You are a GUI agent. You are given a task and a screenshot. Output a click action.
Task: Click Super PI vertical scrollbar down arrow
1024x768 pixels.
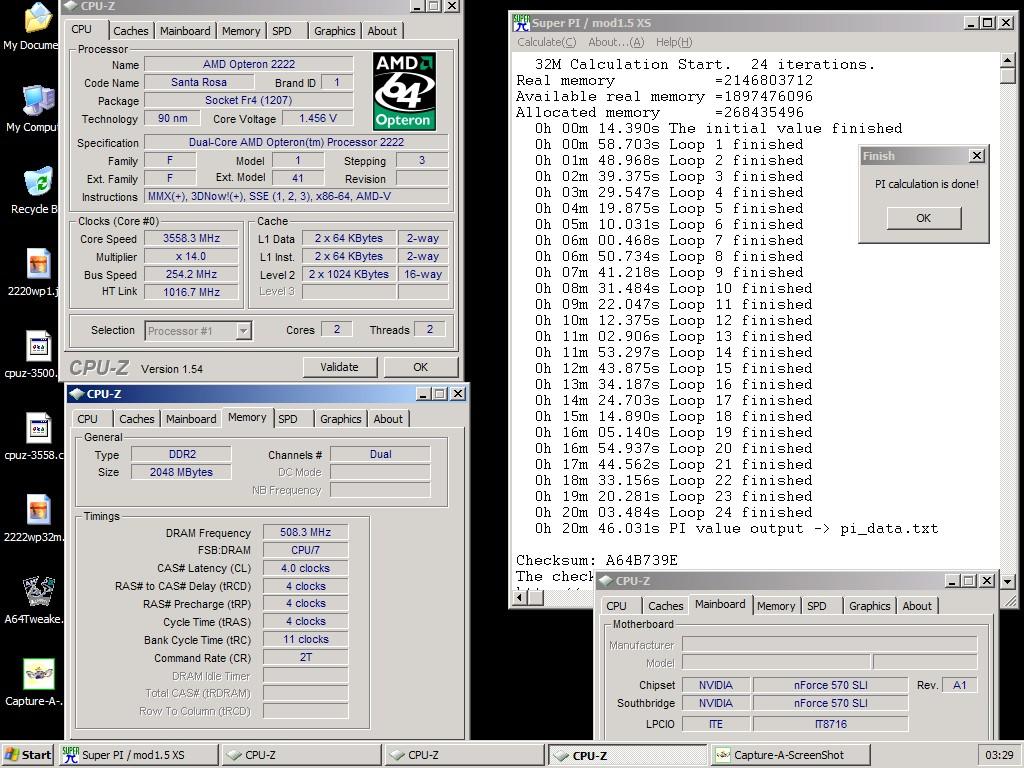(x=1007, y=580)
